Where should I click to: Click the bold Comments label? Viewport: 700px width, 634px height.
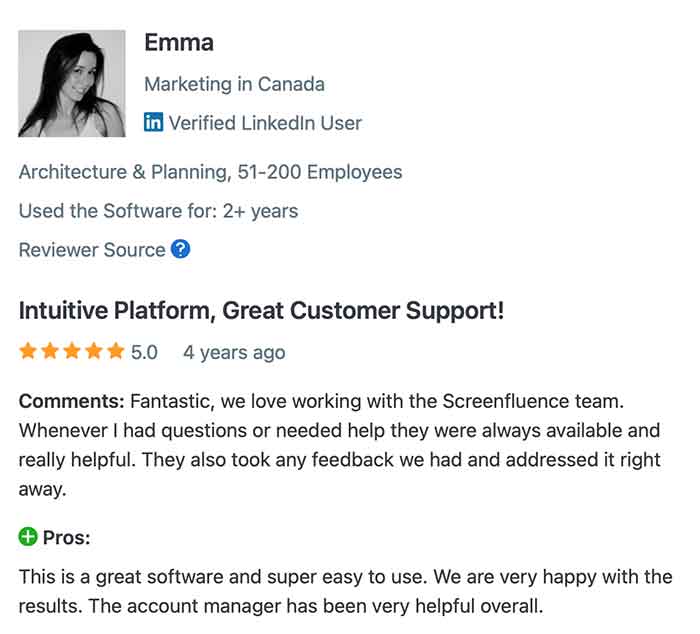tap(71, 402)
